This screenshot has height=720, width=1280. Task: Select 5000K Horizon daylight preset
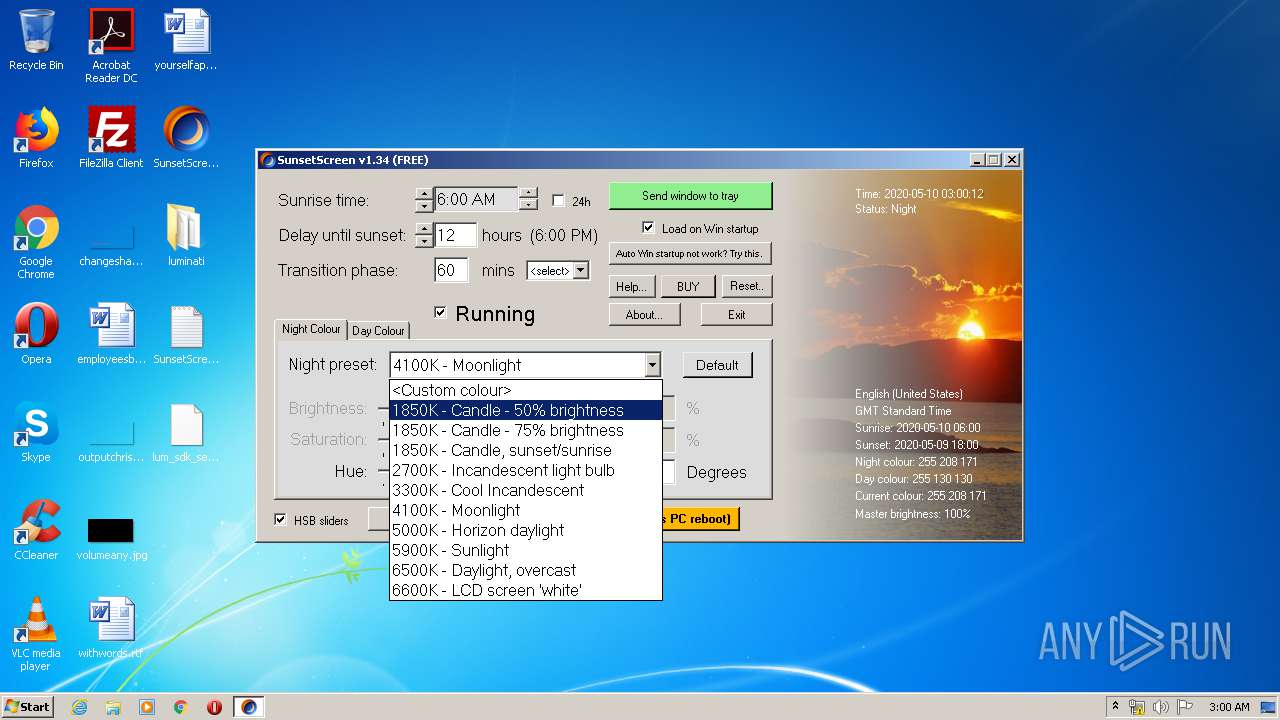pyautogui.click(x=525, y=530)
